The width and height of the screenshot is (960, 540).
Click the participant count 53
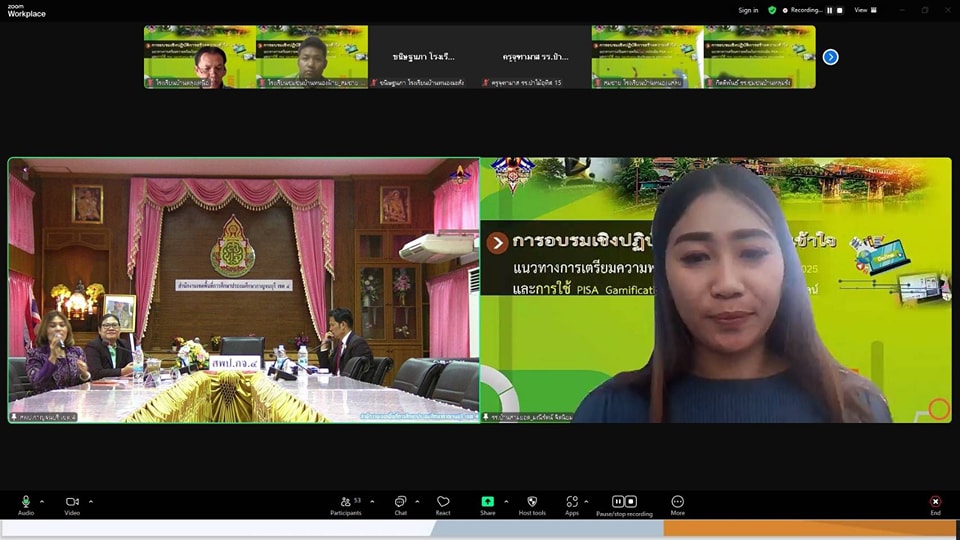point(358,500)
